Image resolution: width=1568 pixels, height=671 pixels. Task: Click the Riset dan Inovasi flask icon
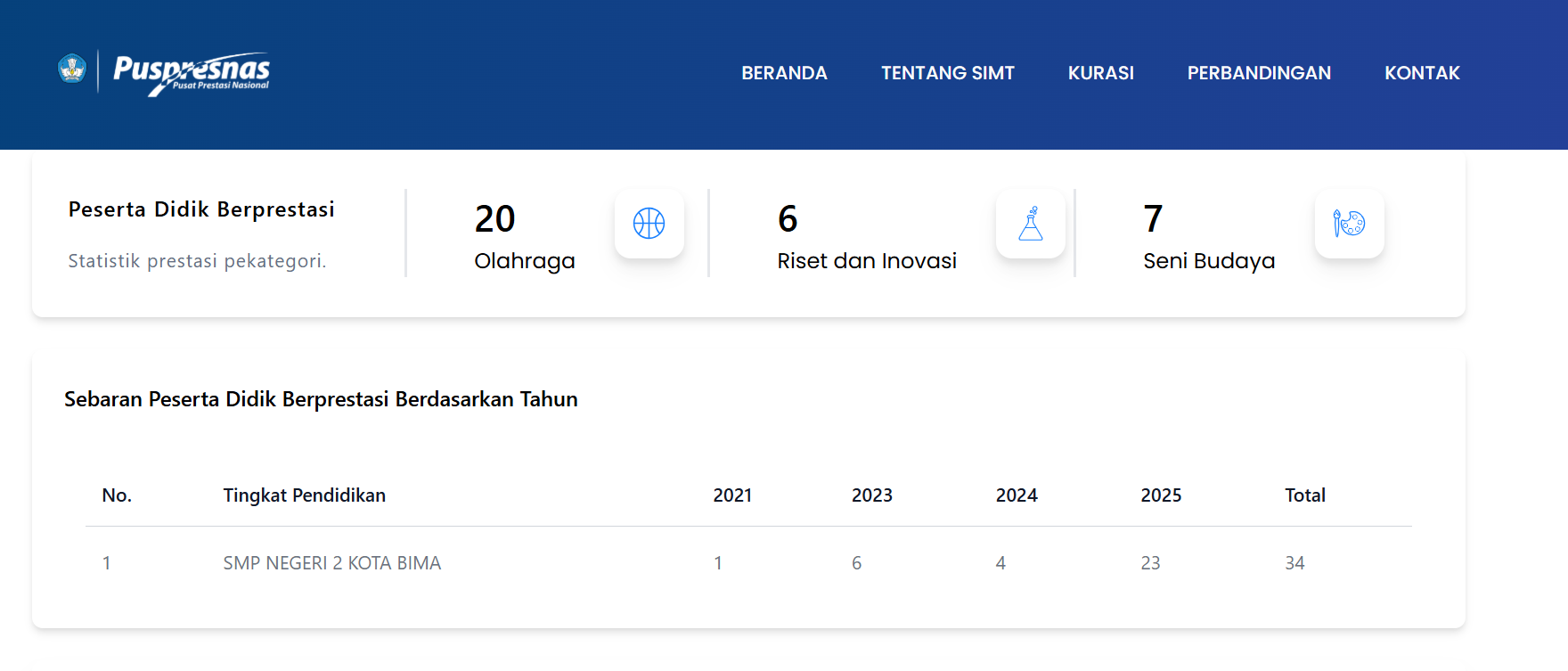[x=1030, y=224]
